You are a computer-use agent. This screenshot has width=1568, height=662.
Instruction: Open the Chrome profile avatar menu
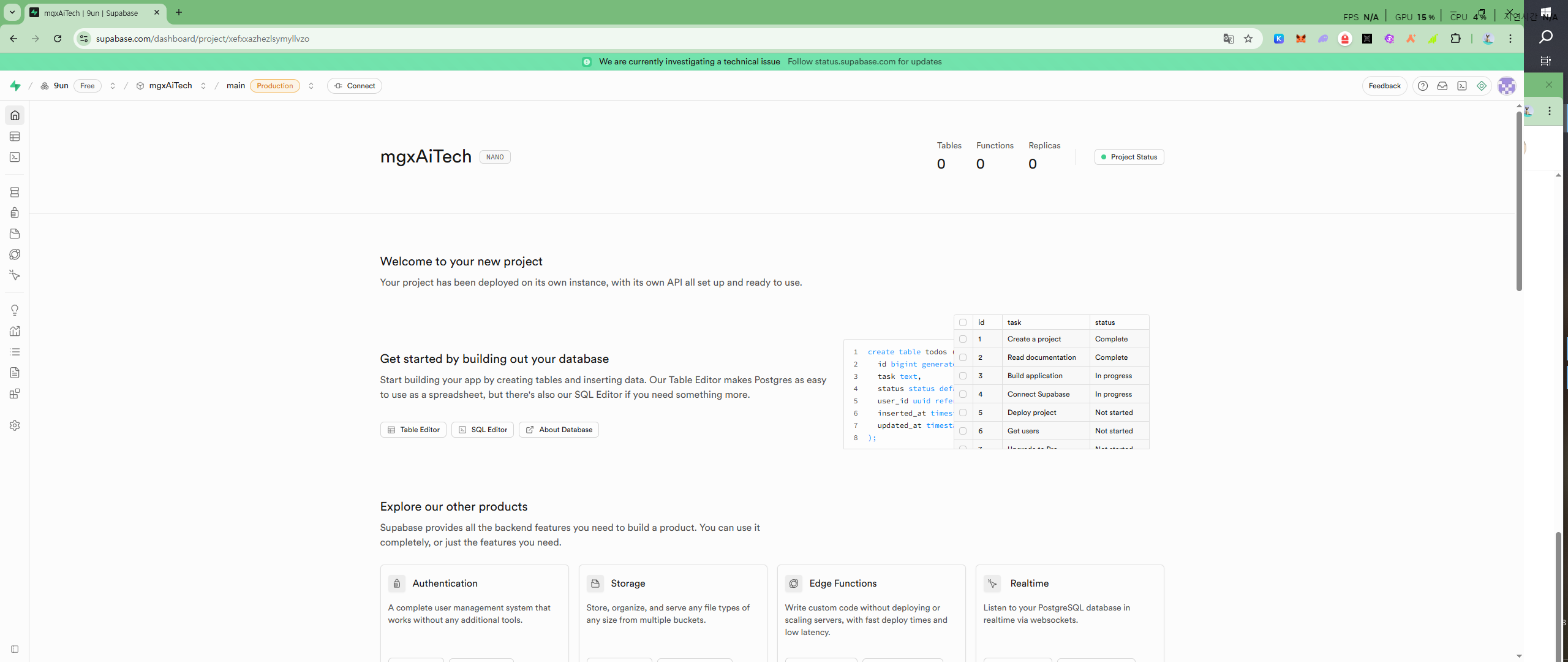pyautogui.click(x=1488, y=39)
